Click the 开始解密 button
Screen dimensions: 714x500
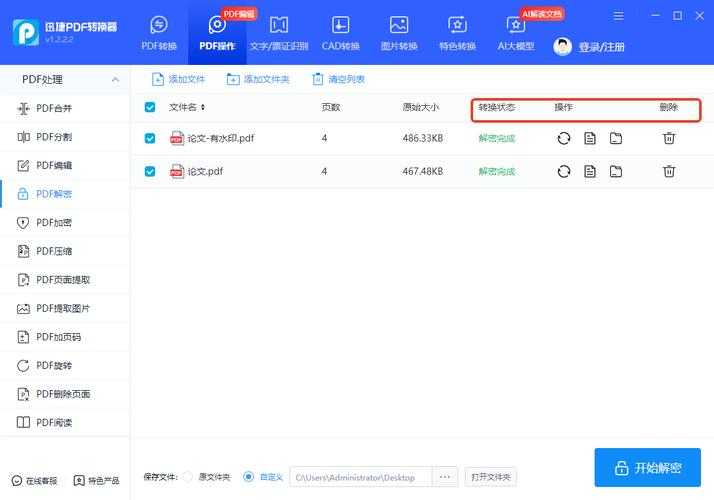(647, 467)
